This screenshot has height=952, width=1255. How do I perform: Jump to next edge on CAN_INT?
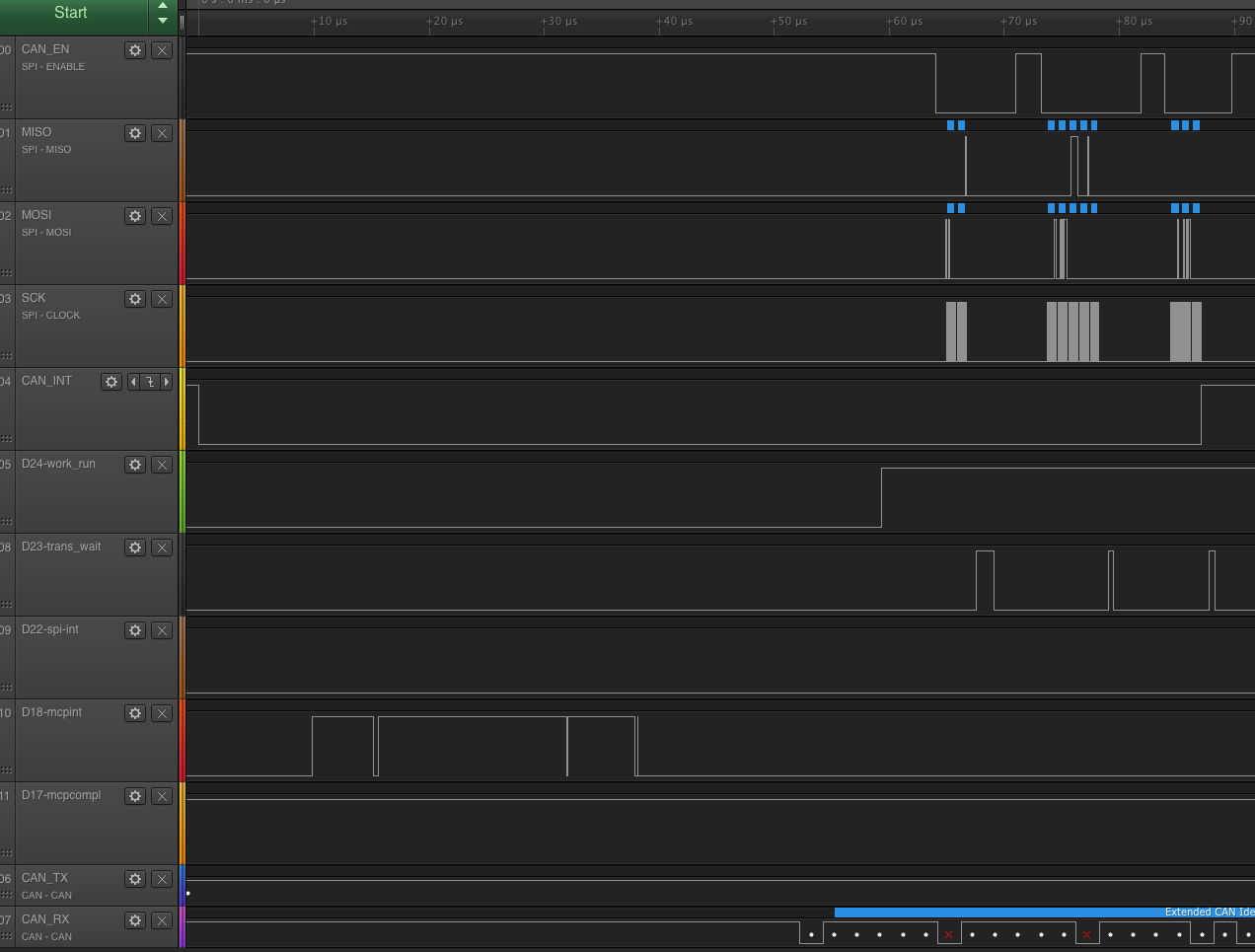pyautogui.click(x=167, y=382)
